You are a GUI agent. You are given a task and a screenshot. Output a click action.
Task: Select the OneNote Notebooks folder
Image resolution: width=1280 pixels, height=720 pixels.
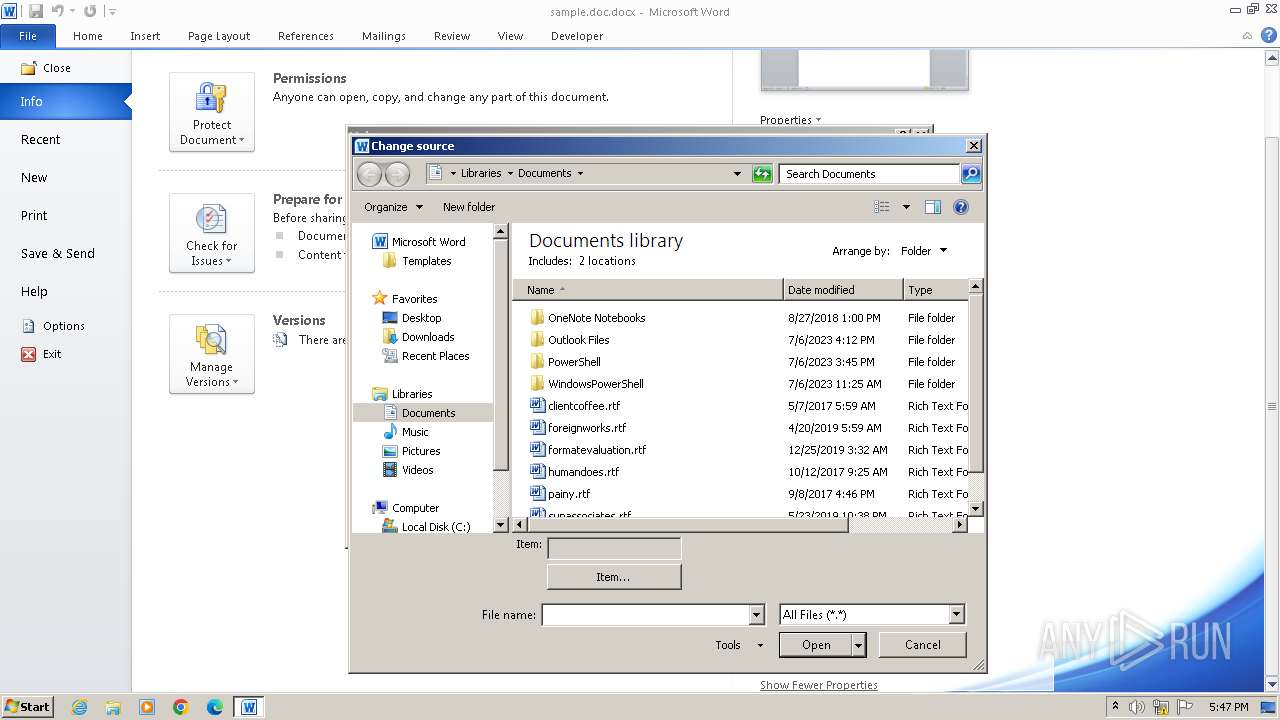tap(596, 318)
